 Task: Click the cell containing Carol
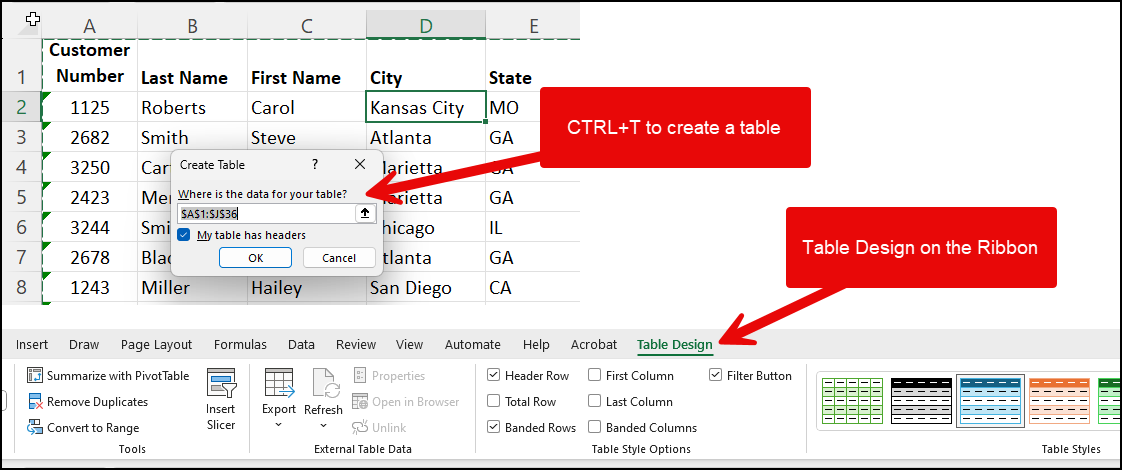(x=307, y=107)
